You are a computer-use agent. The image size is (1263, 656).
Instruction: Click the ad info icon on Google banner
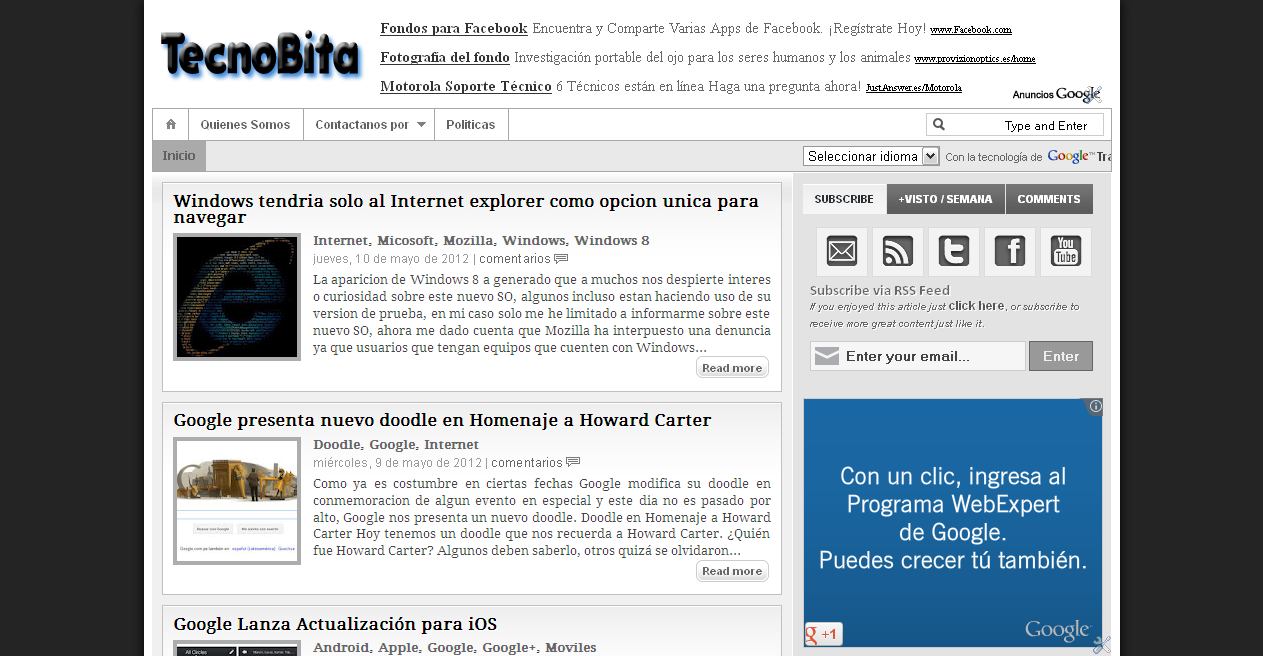1095,406
